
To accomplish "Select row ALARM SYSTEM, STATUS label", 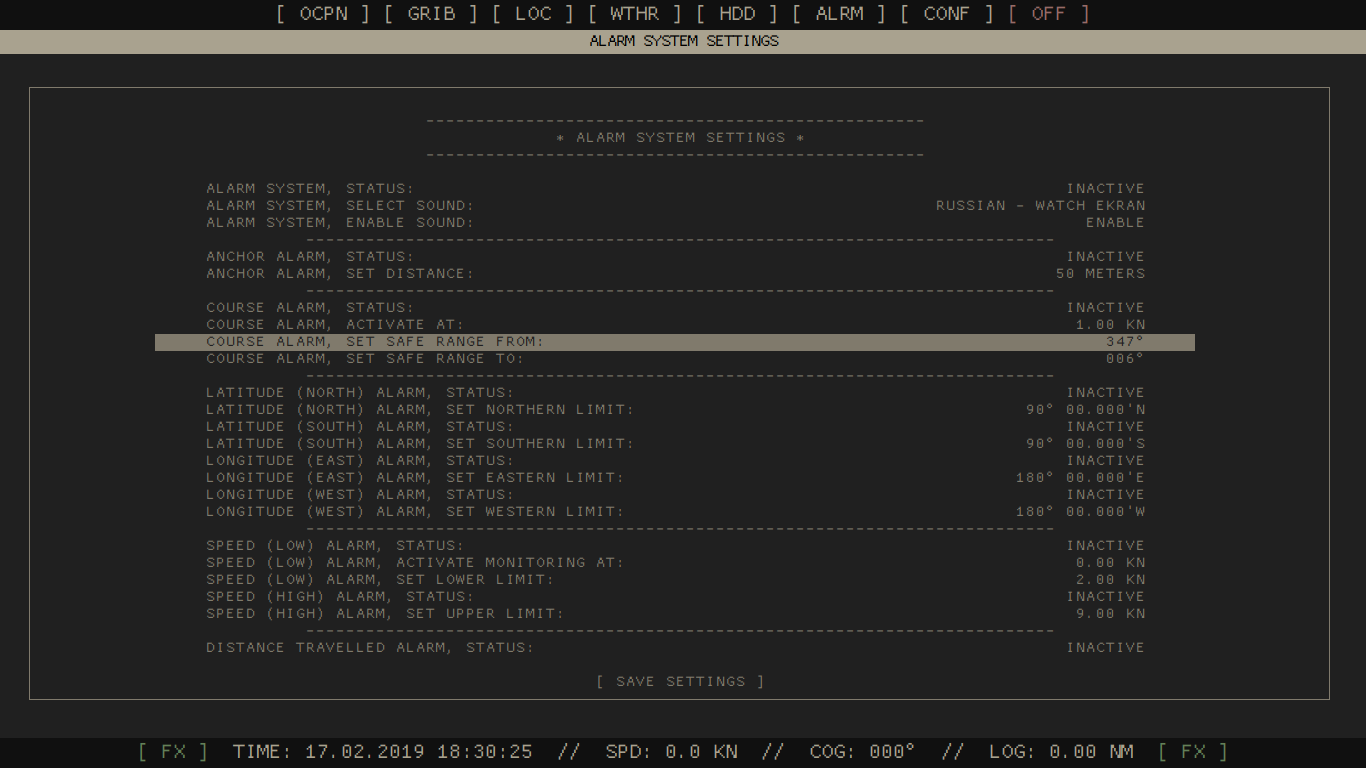I will click(x=310, y=188).
